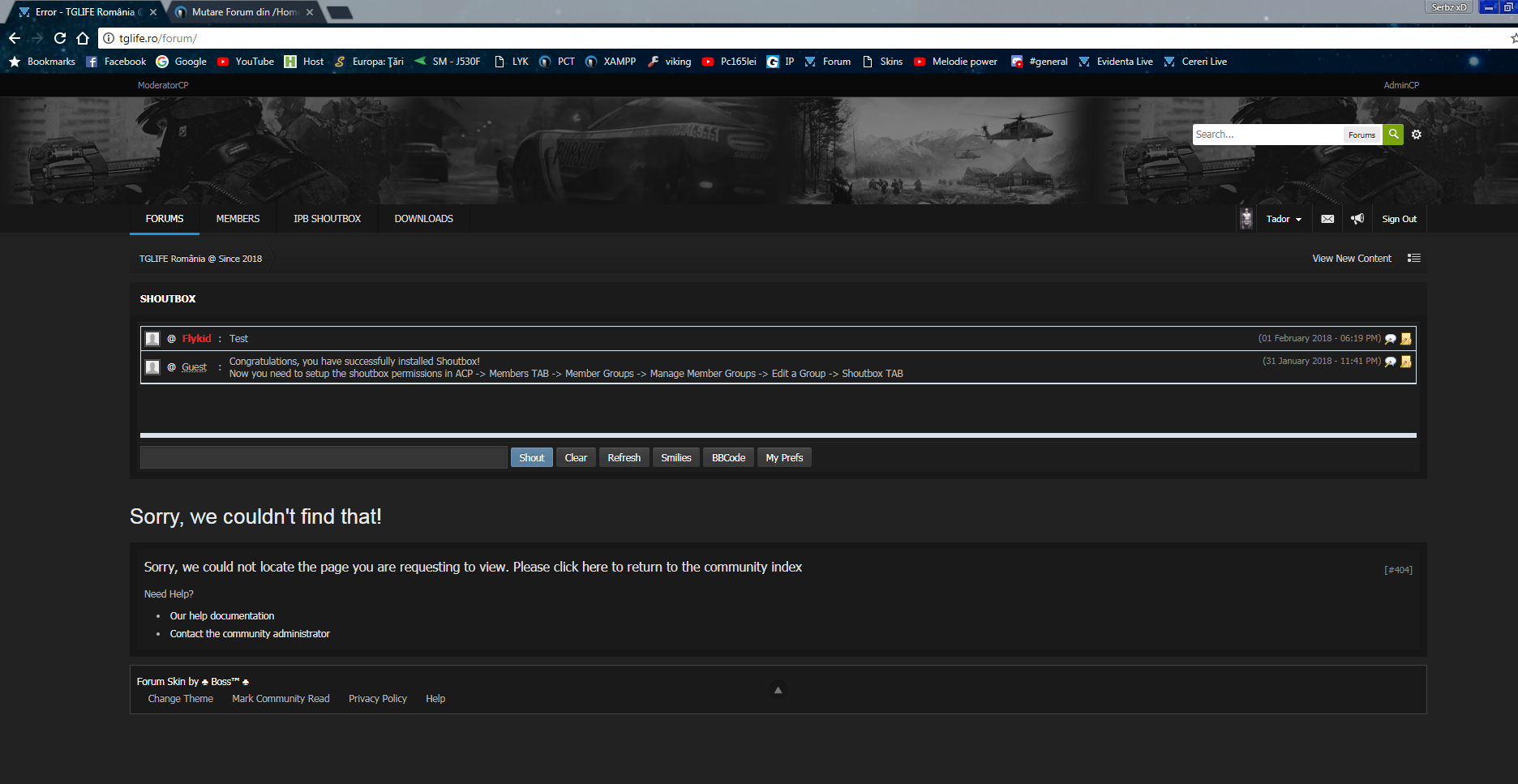Quote the Guest shout speech bubble icon
This screenshot has height=784, width=1518.
click(1391, 362)
